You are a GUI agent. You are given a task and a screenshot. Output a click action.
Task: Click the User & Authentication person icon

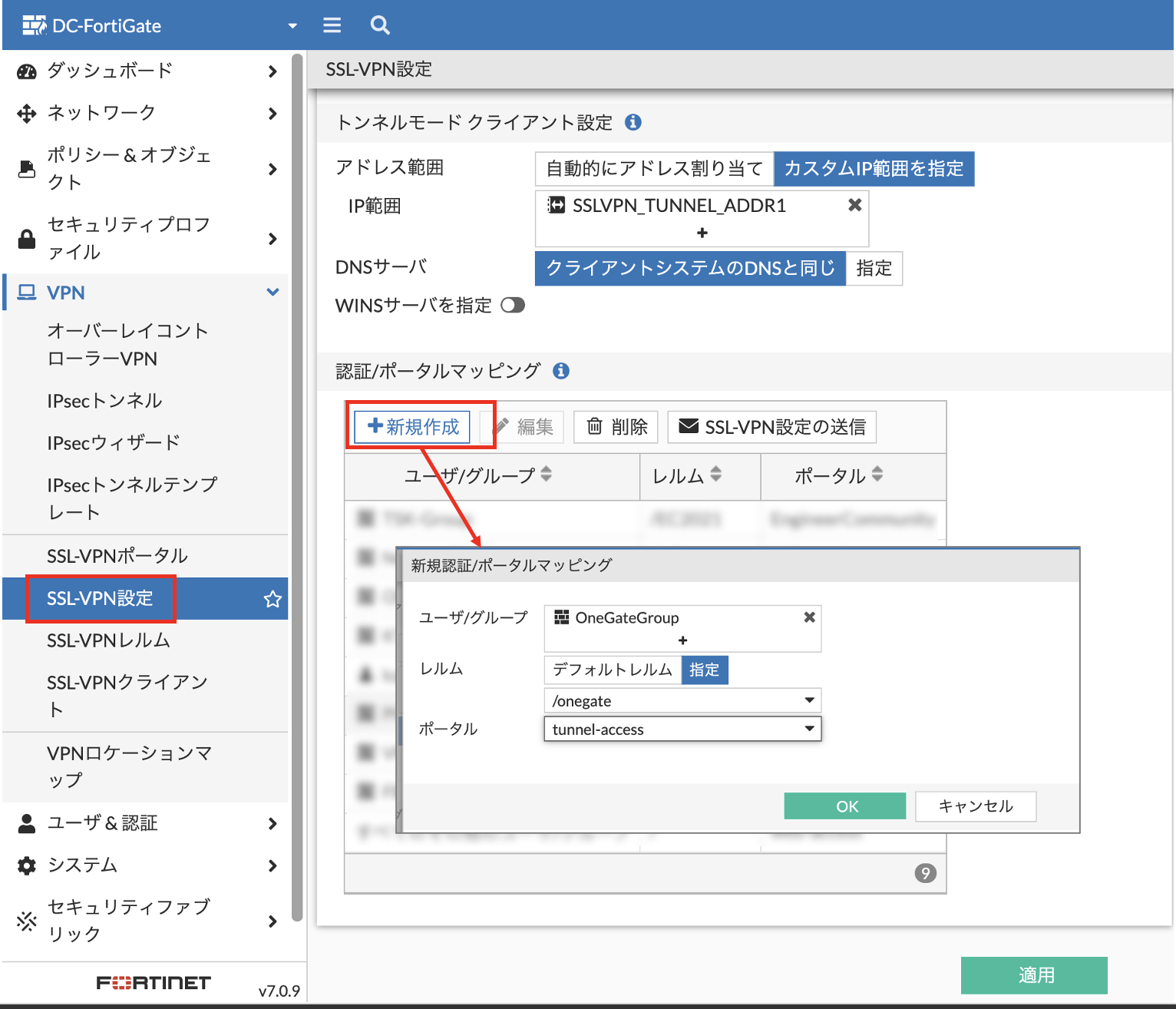[27, 823]
